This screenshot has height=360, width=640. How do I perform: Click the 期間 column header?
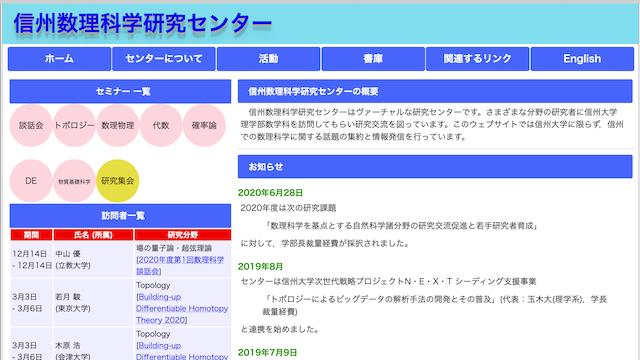(31, 235)
